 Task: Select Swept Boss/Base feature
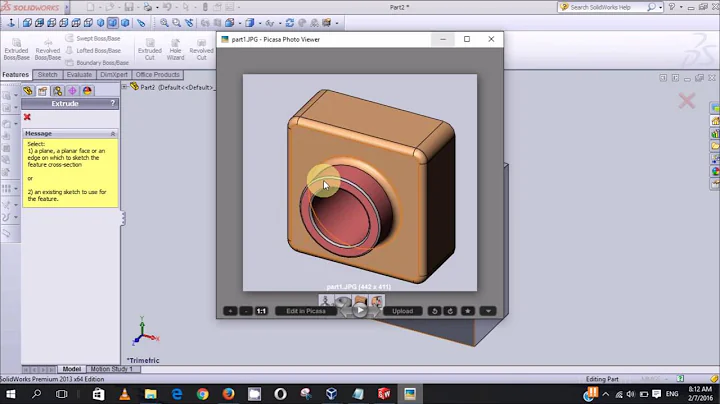click(x=93, y=39)
